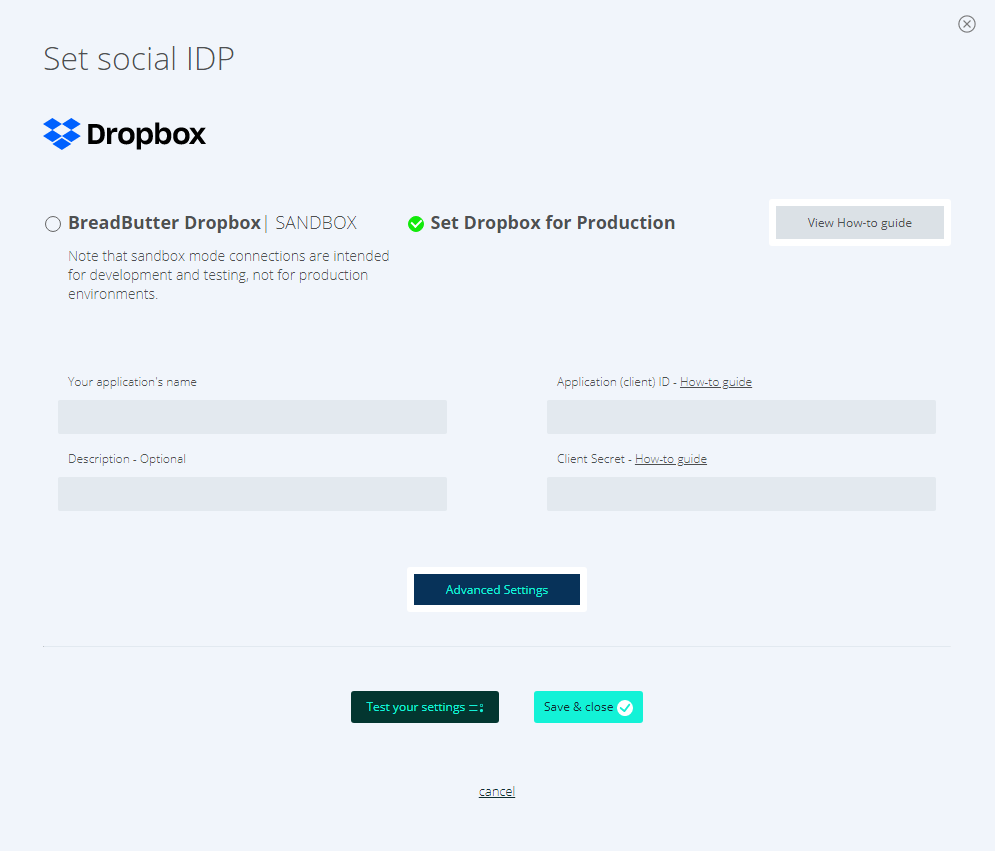Open How-to guide for Application (client) ID
Image resolution: width=995 pixels, height=851 pixels.
pyautogui.click(x=716, y=381)
